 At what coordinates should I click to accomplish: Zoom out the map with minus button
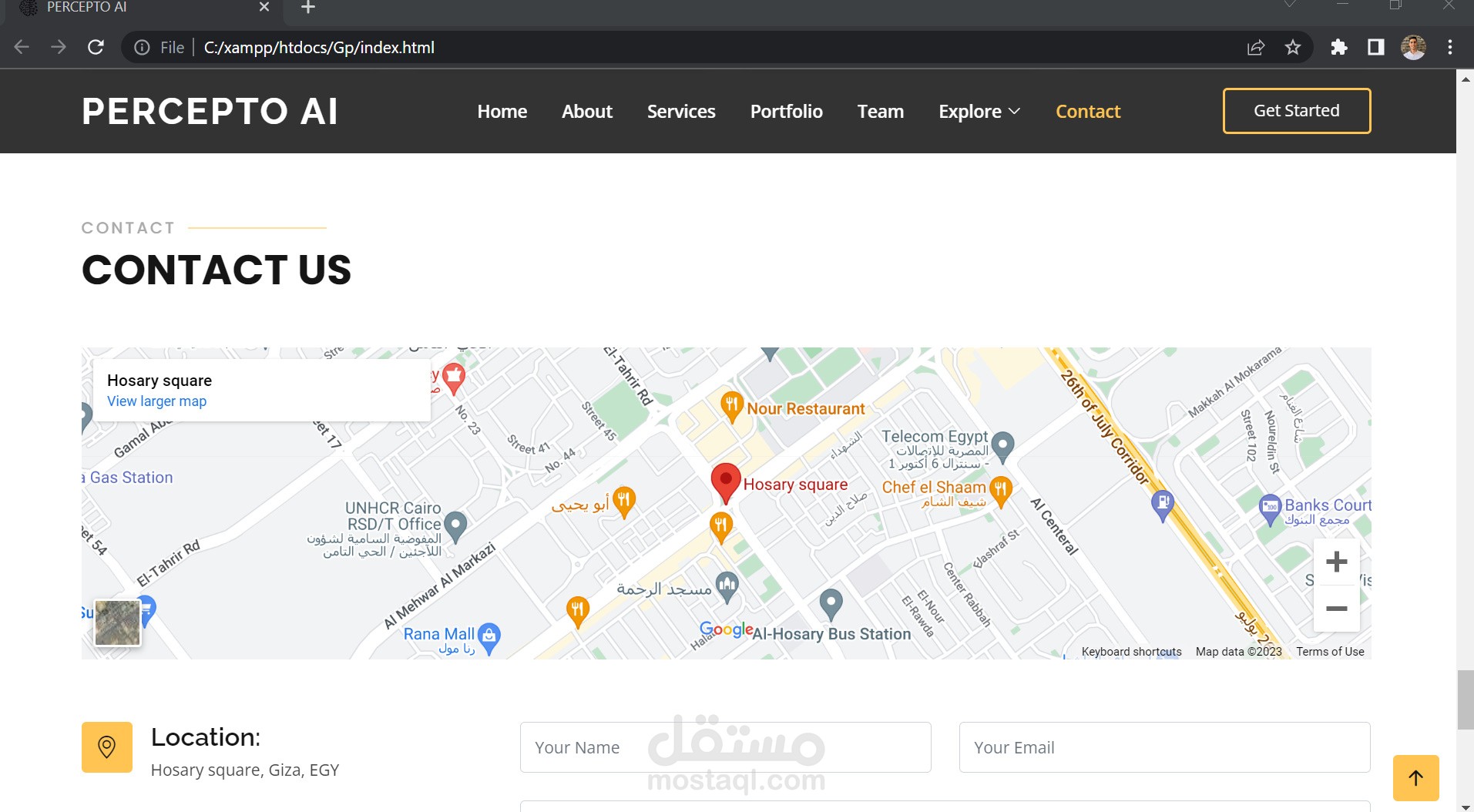click(x=1336, y=609)
